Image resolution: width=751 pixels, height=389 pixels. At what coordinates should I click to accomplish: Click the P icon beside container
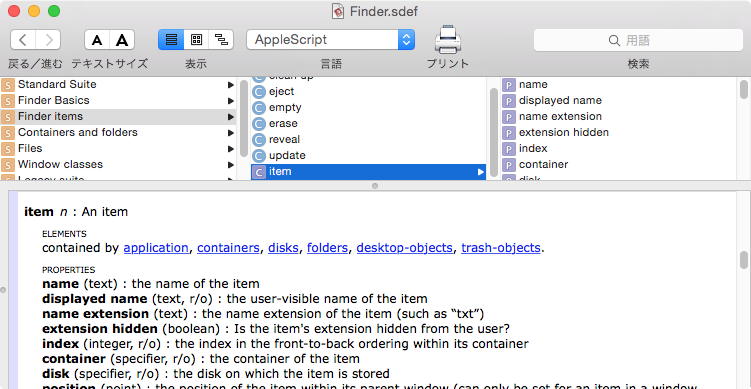pyautogui.click(x=508, y=165)
